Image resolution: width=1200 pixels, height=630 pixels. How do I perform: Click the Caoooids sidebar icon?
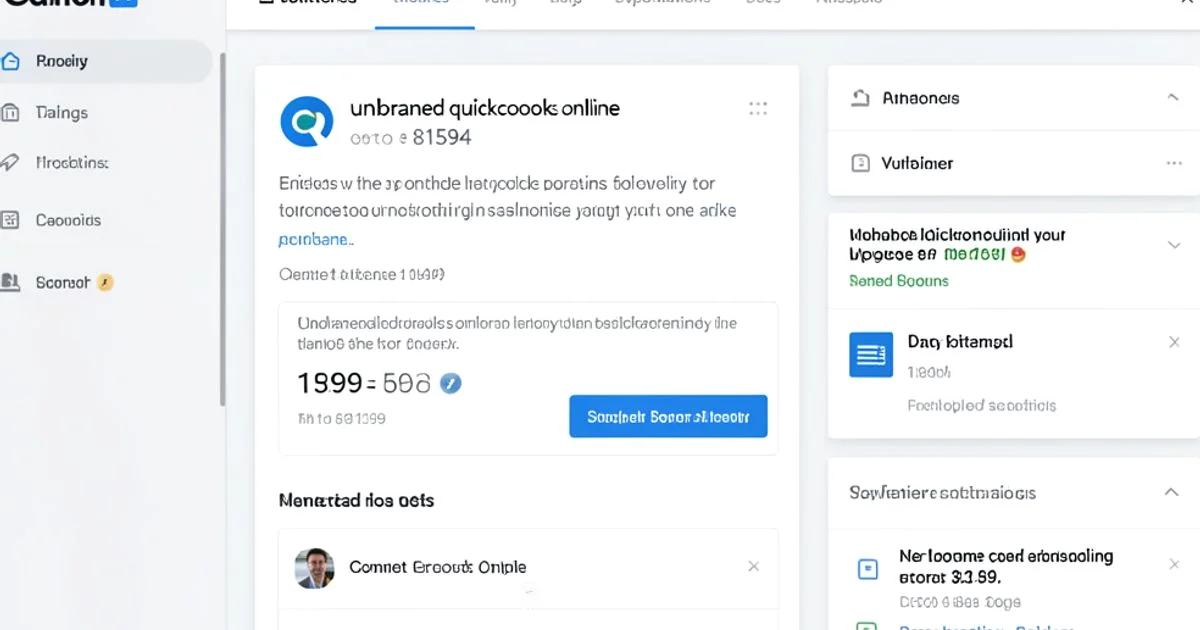11,220
